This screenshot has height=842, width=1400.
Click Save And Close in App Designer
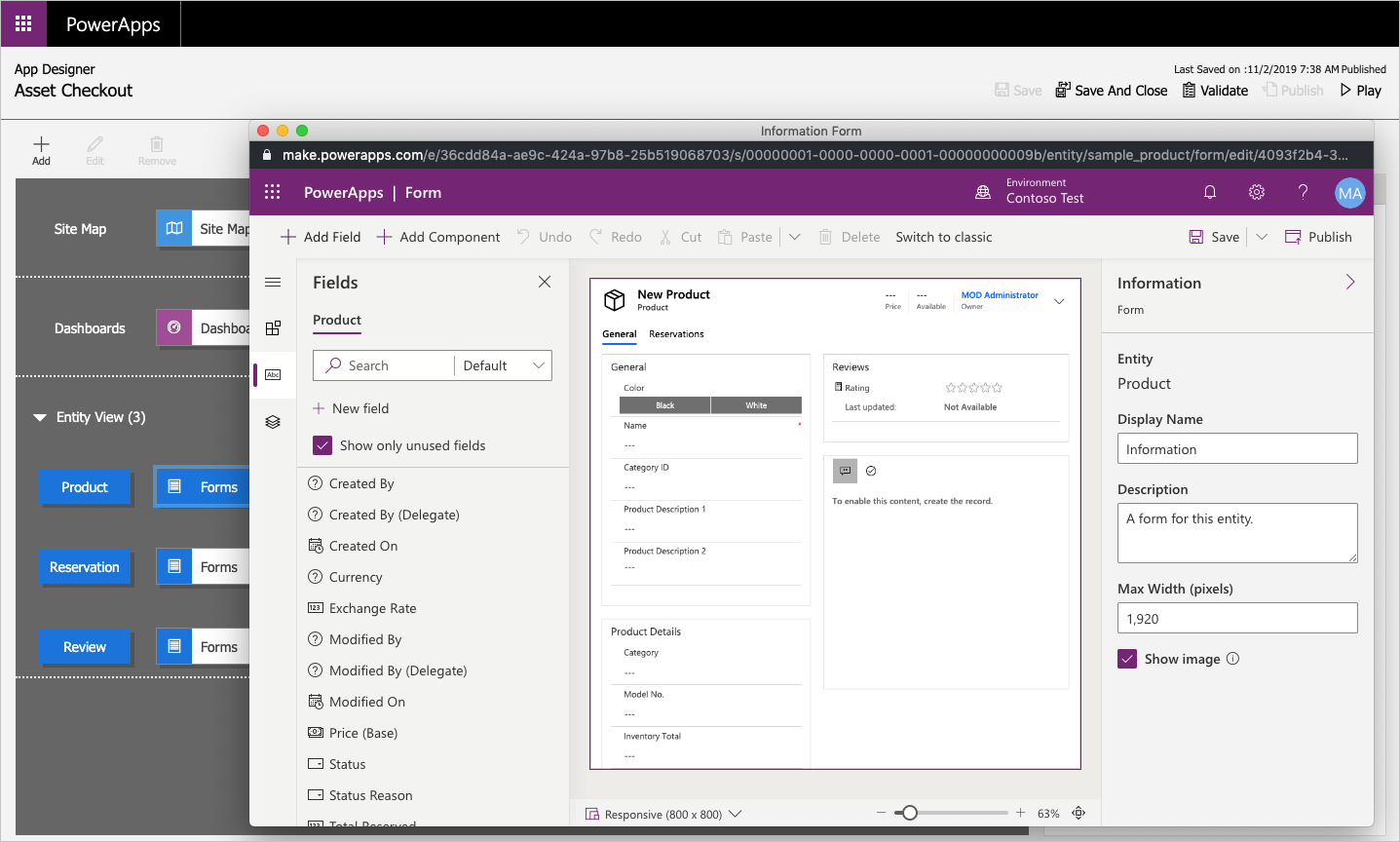click(1111, 91)
